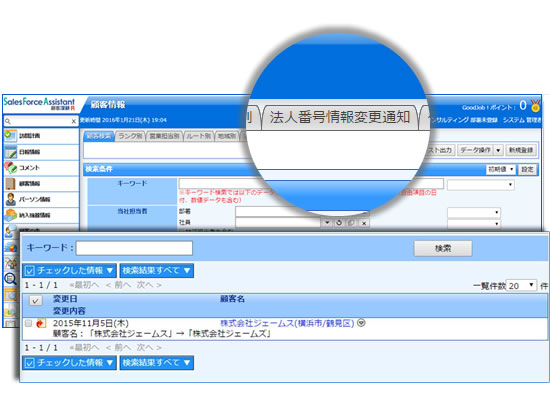This screenshot has height=398, width=550.
Task: Open the magnifier search icon in left sidebar
Action: coord(11,279)
